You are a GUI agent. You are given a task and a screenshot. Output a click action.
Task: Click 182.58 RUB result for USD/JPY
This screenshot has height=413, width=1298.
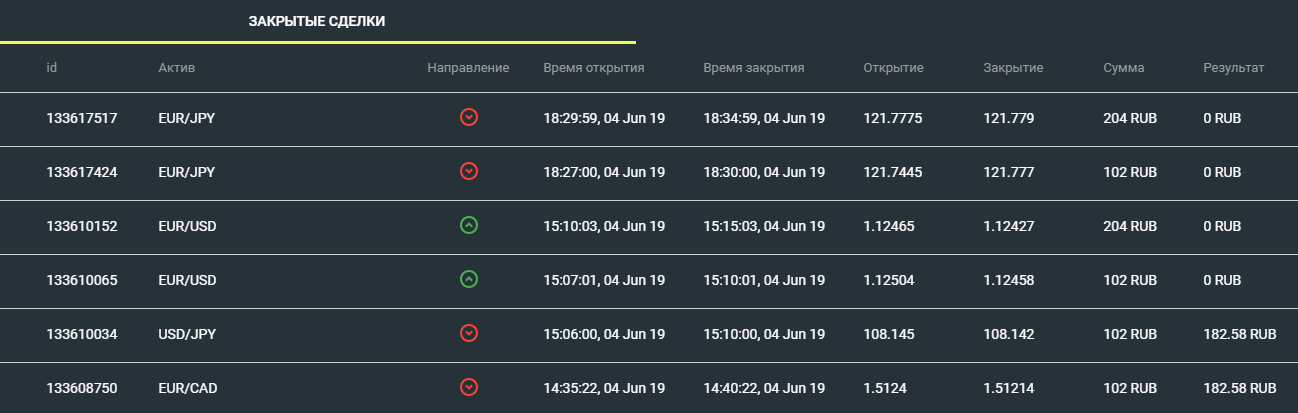(x=1240, y=333)
